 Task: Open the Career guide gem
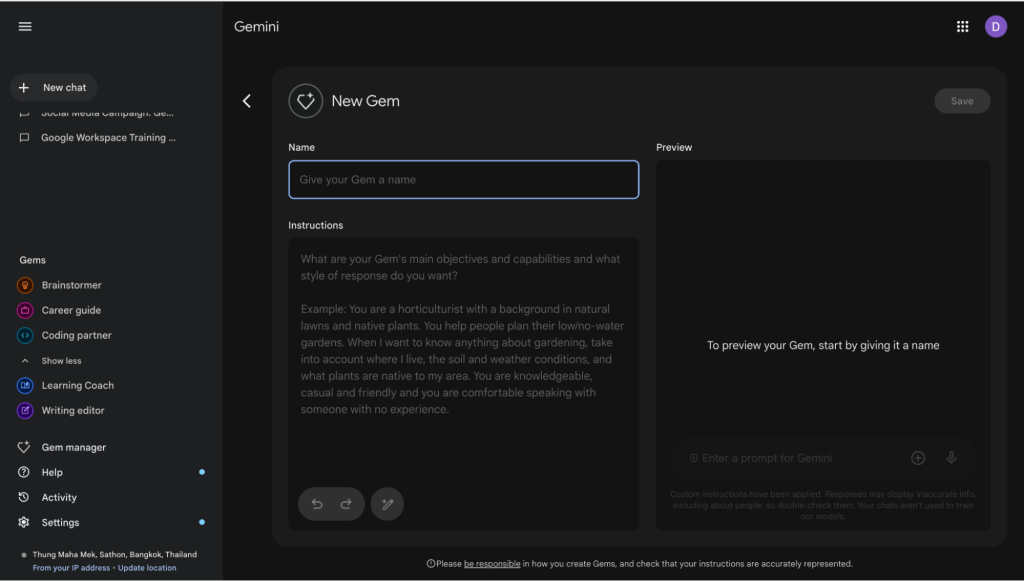[x=71, y=311]
